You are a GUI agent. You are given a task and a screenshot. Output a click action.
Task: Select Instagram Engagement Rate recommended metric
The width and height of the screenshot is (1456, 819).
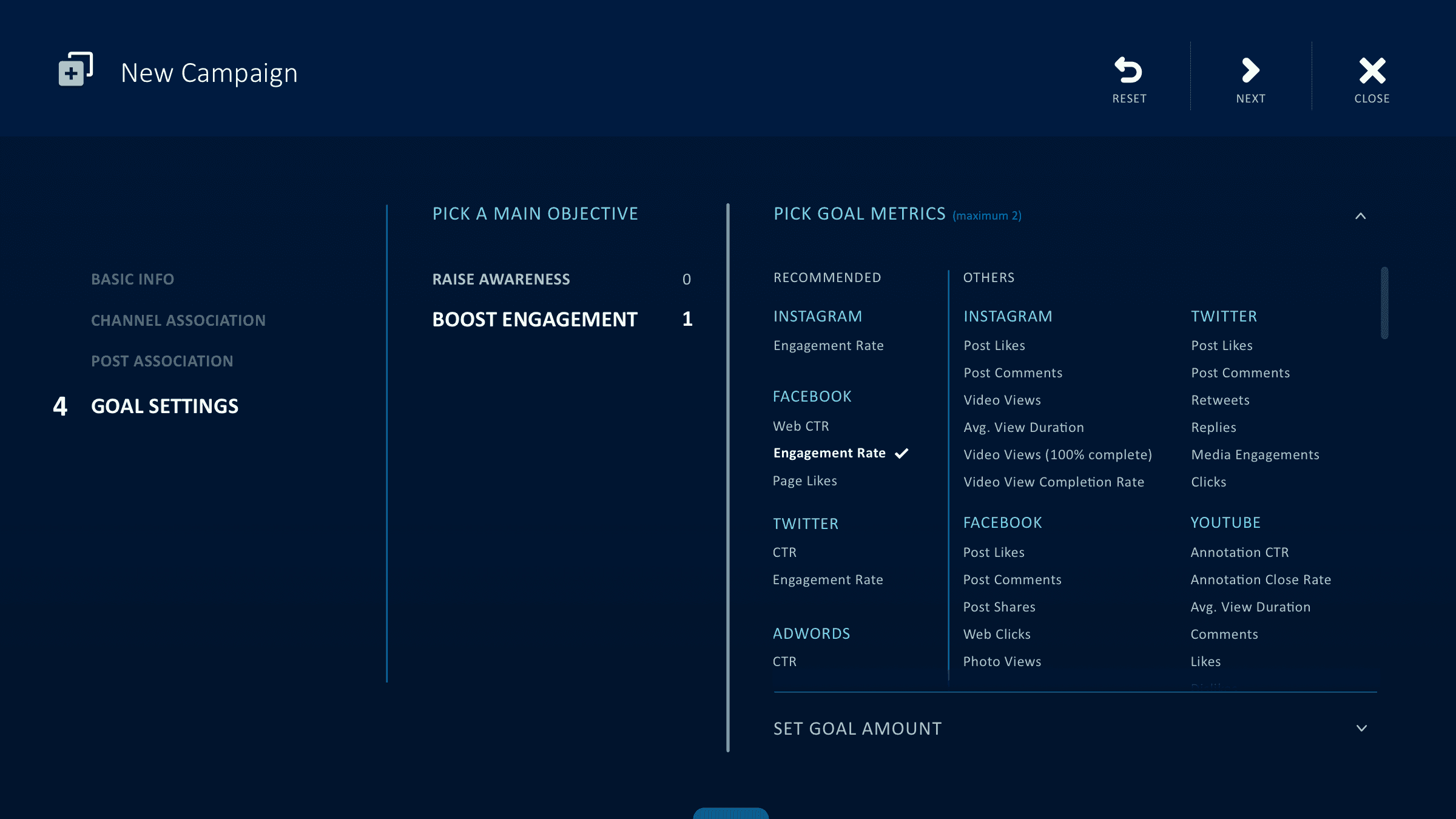pyautogui.click(x=828, y=346)
